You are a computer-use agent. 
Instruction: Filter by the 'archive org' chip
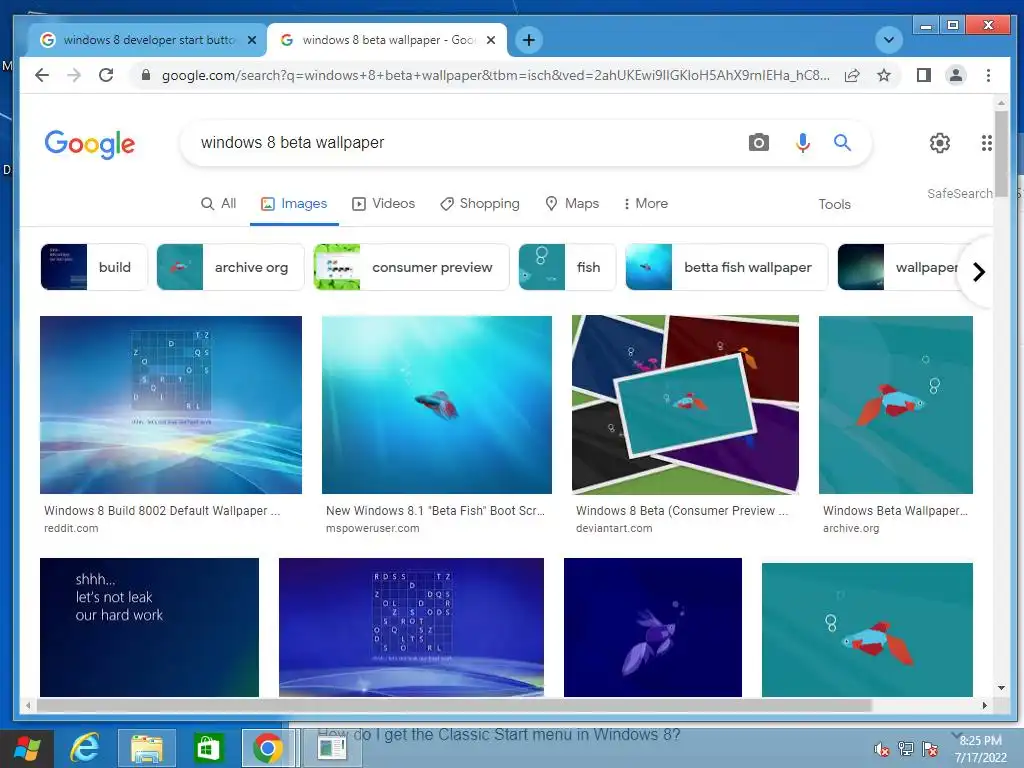(x=231, y=267)
